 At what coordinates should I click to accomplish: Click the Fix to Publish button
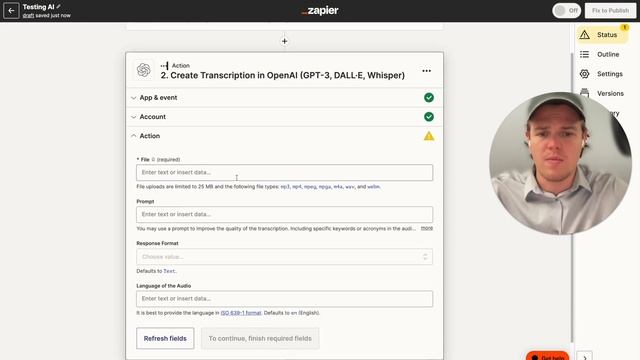pos(610,11)
